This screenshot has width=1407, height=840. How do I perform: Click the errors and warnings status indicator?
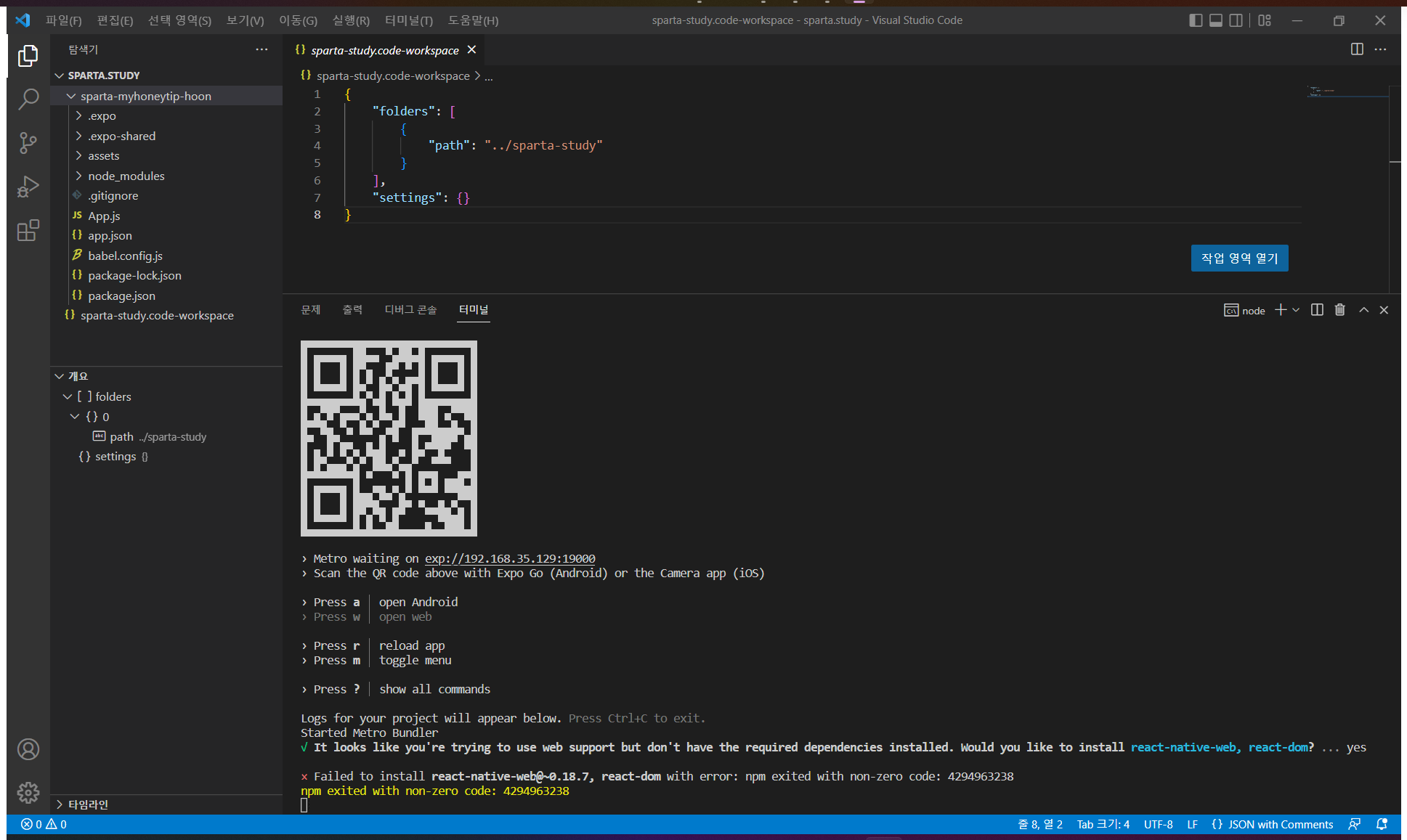pyautogui.click(x=44, y=824)
